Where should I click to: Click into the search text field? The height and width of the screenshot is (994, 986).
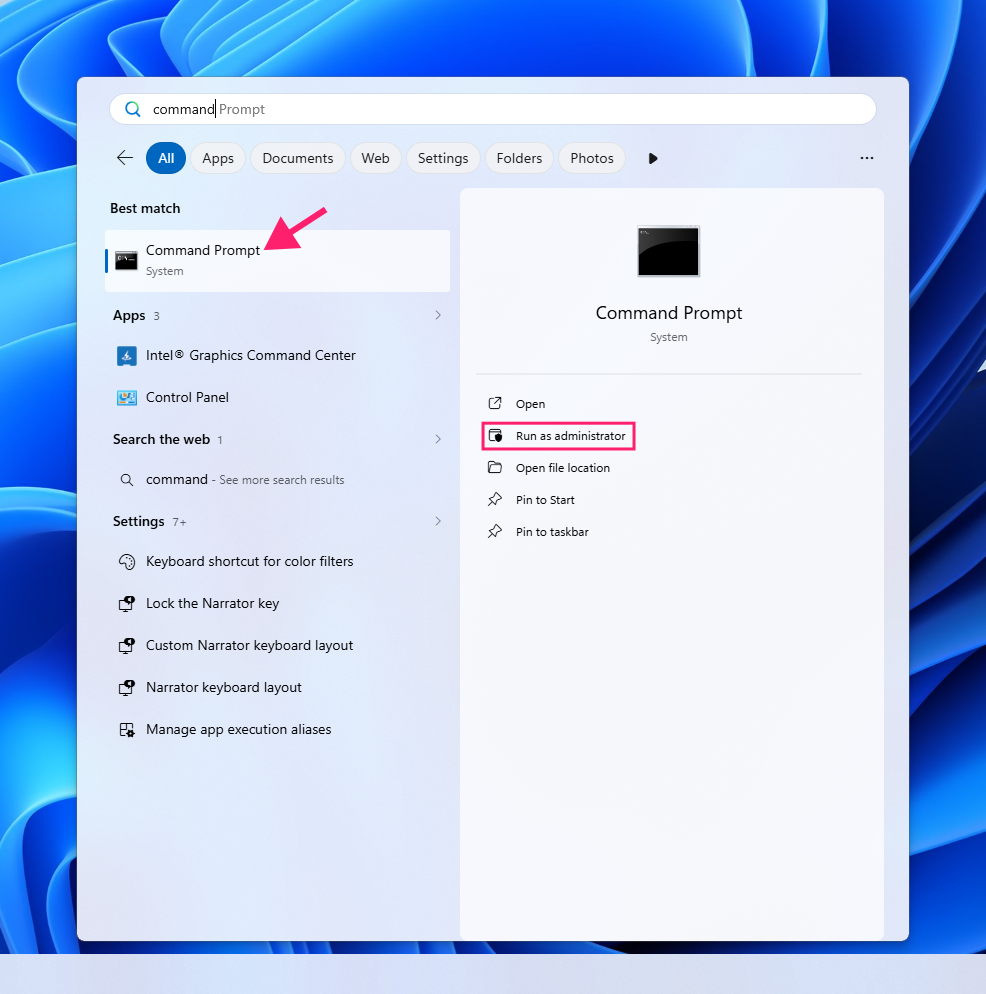click(x=493, y=109)
